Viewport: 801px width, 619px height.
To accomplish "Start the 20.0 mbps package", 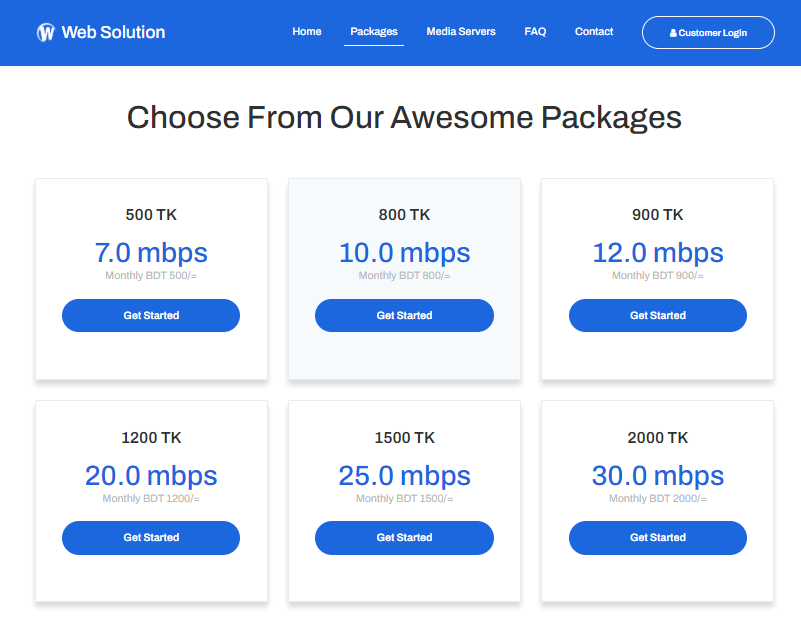I will point(151,537).
